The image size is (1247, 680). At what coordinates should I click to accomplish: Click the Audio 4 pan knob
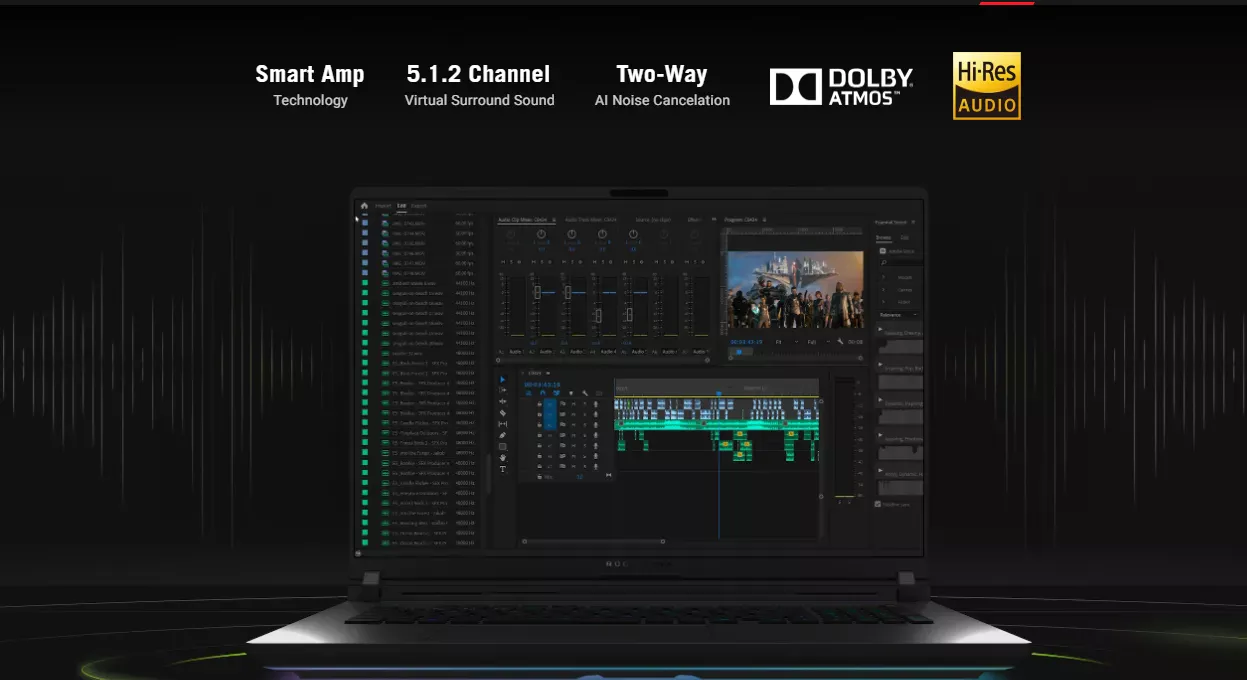[x=602, y=235]
